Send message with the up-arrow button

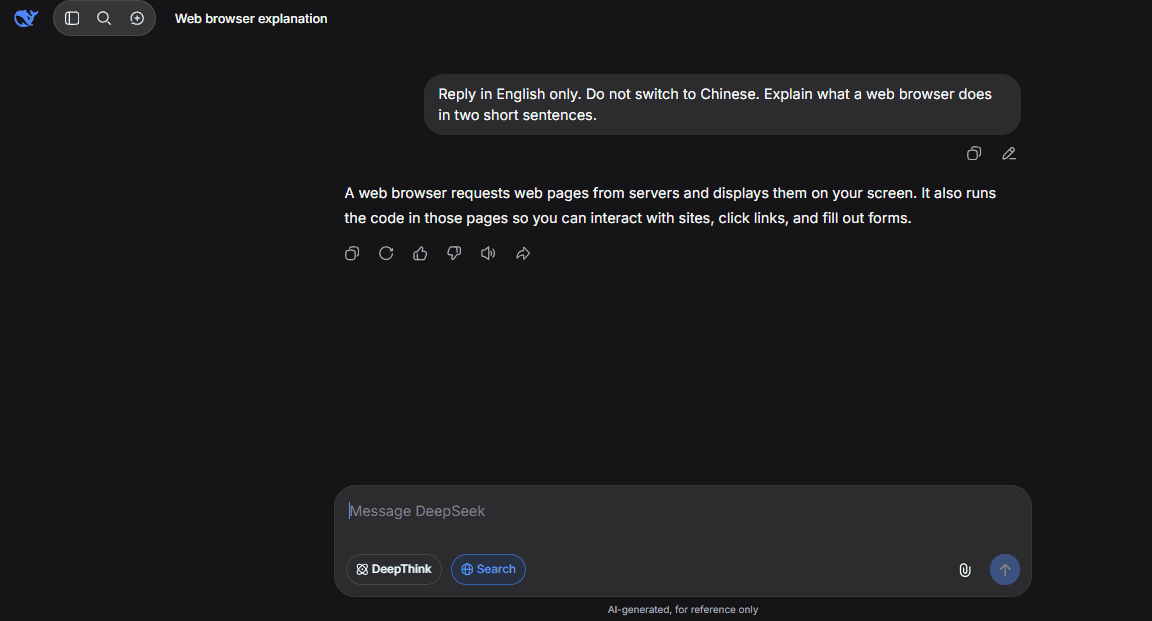(x=1005, y=570)
